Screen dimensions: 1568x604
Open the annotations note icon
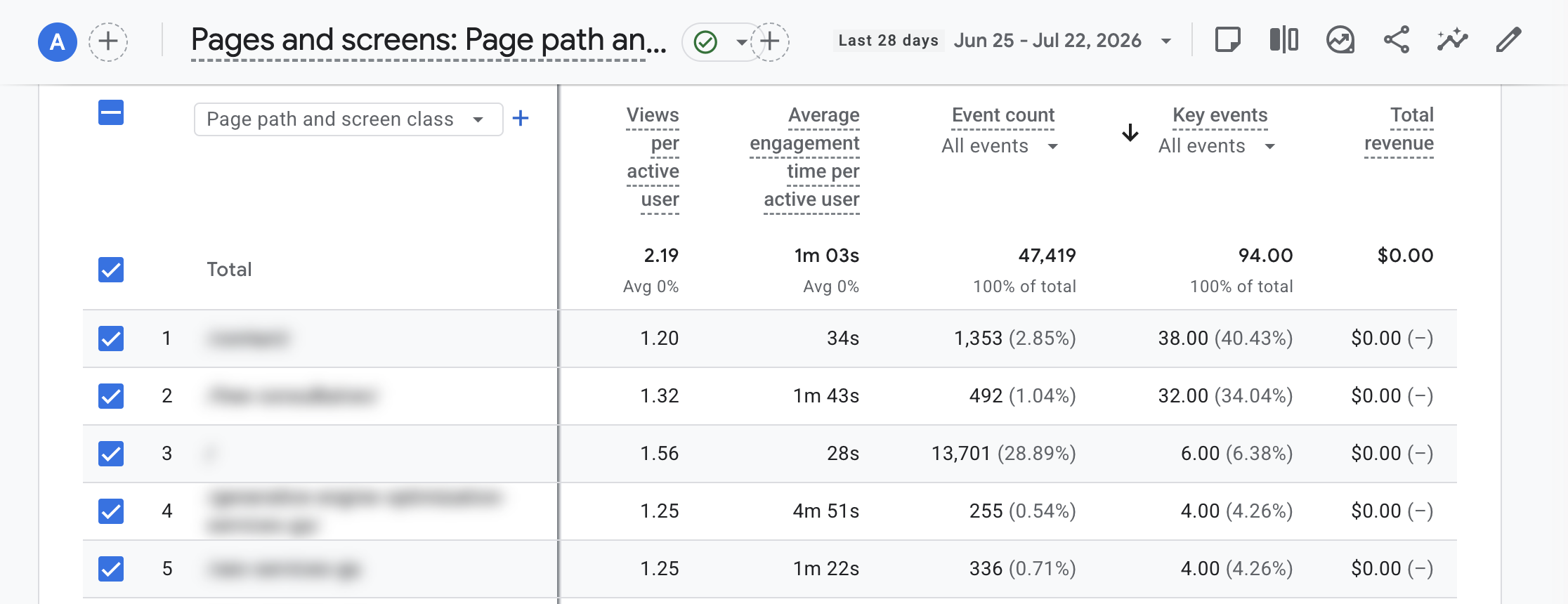(1228, 40)
